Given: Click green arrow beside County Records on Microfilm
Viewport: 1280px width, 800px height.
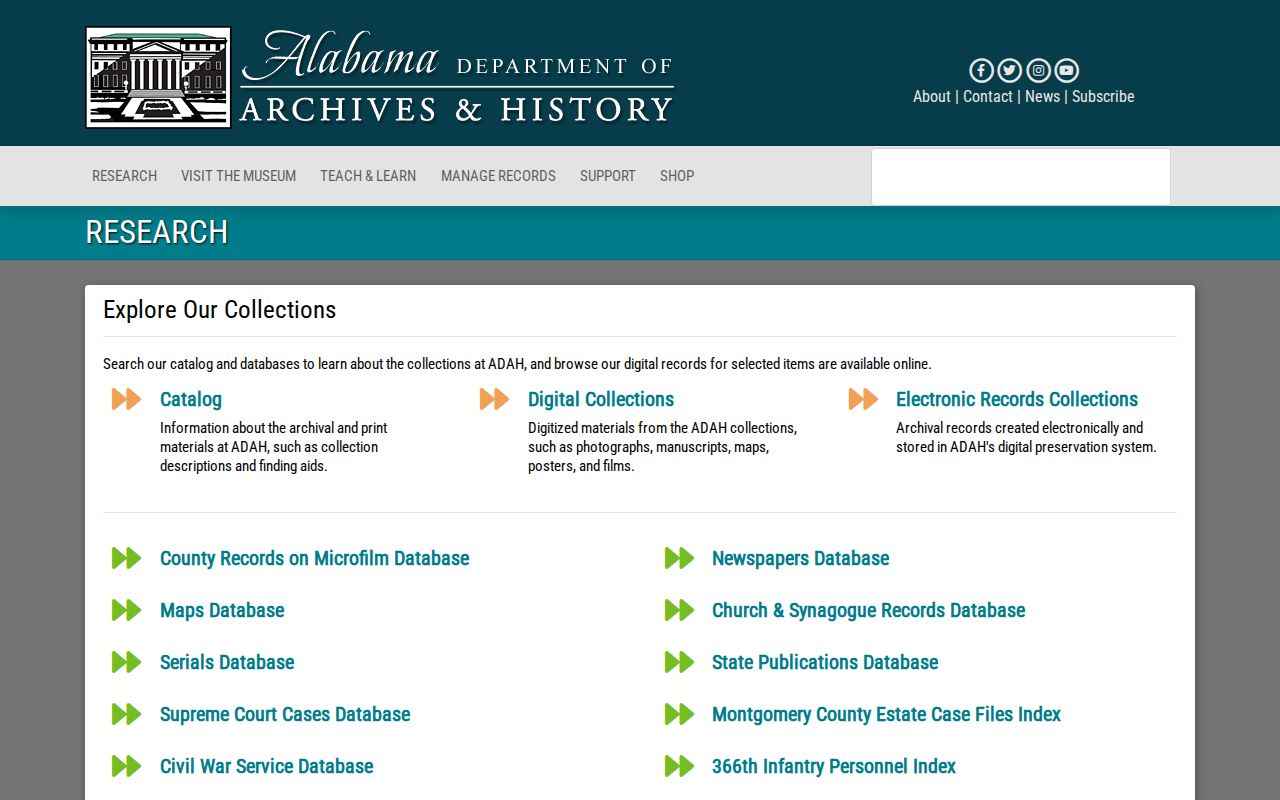Looking at the screenshot, I should pyautogui.click(x=126, y=558).
